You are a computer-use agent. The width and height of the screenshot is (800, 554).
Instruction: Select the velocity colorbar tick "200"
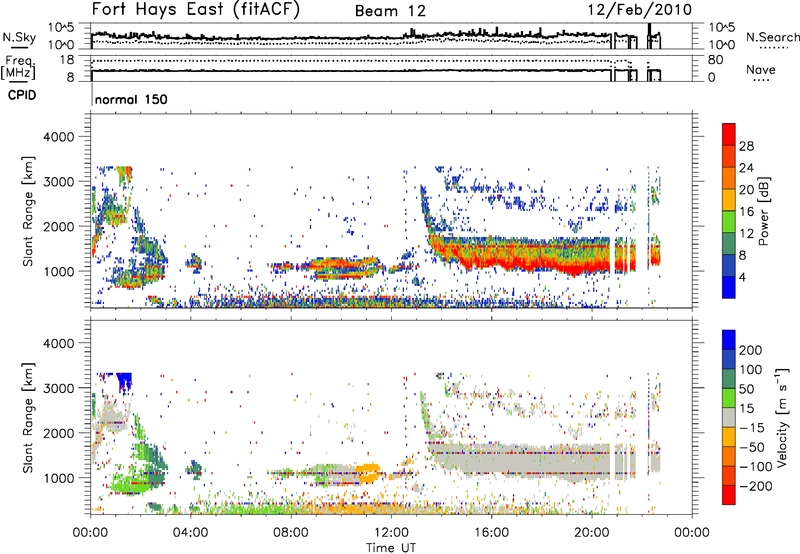coord(751,350)
